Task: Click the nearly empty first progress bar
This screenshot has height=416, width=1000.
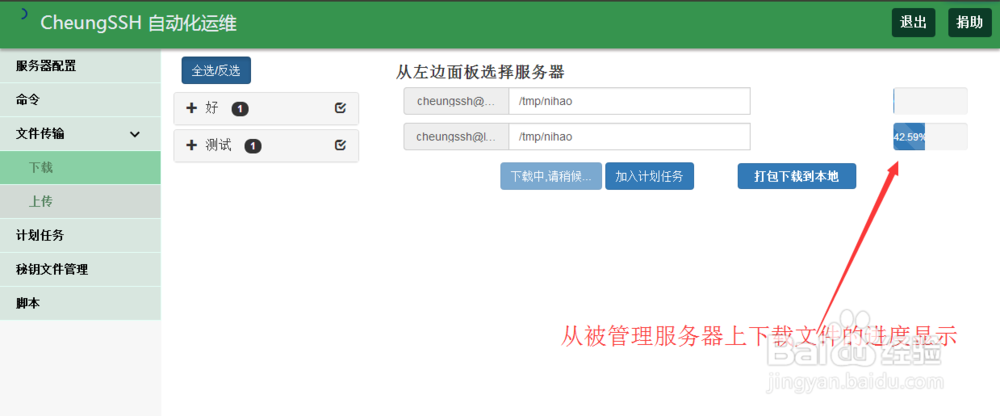Action: coord(930,101)
